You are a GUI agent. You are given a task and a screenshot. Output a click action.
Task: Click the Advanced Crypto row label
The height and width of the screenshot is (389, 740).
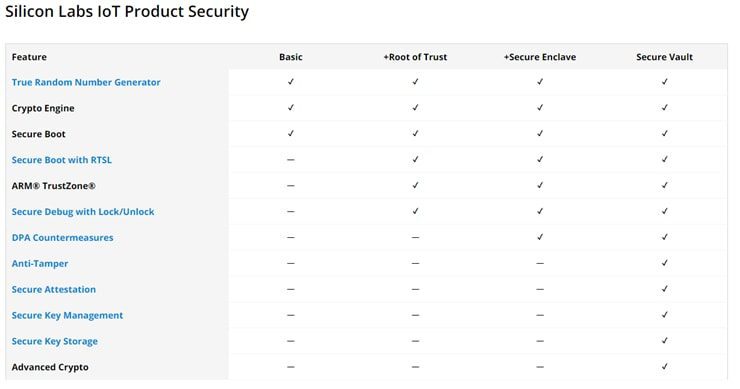click(x=50, y=367)
